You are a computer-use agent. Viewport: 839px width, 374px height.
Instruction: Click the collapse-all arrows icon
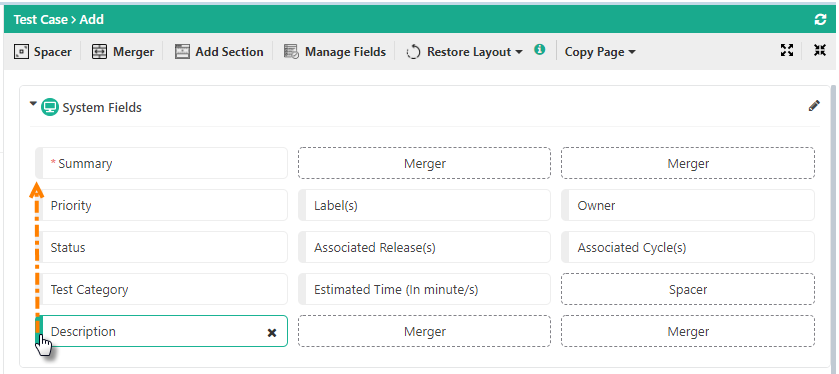(820, 50)
